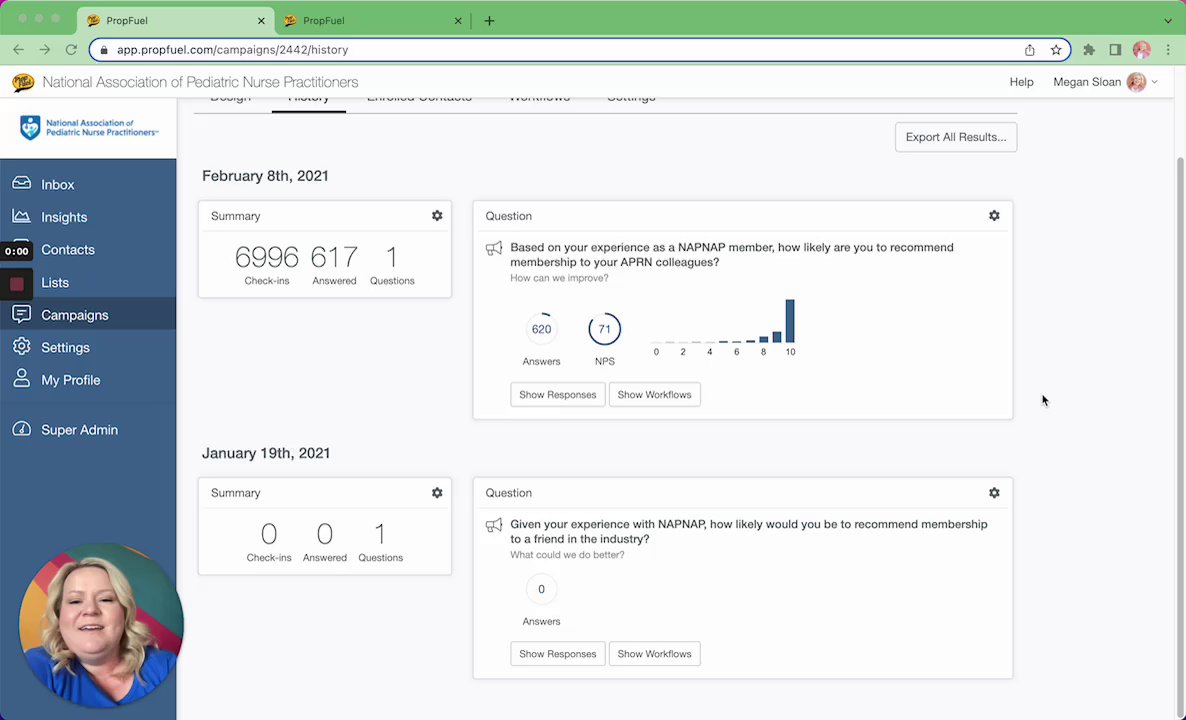Viewport: 1186px width, 720px height.
Task: Open Settings gear in the sidebar
Action: tap(21, 346)
